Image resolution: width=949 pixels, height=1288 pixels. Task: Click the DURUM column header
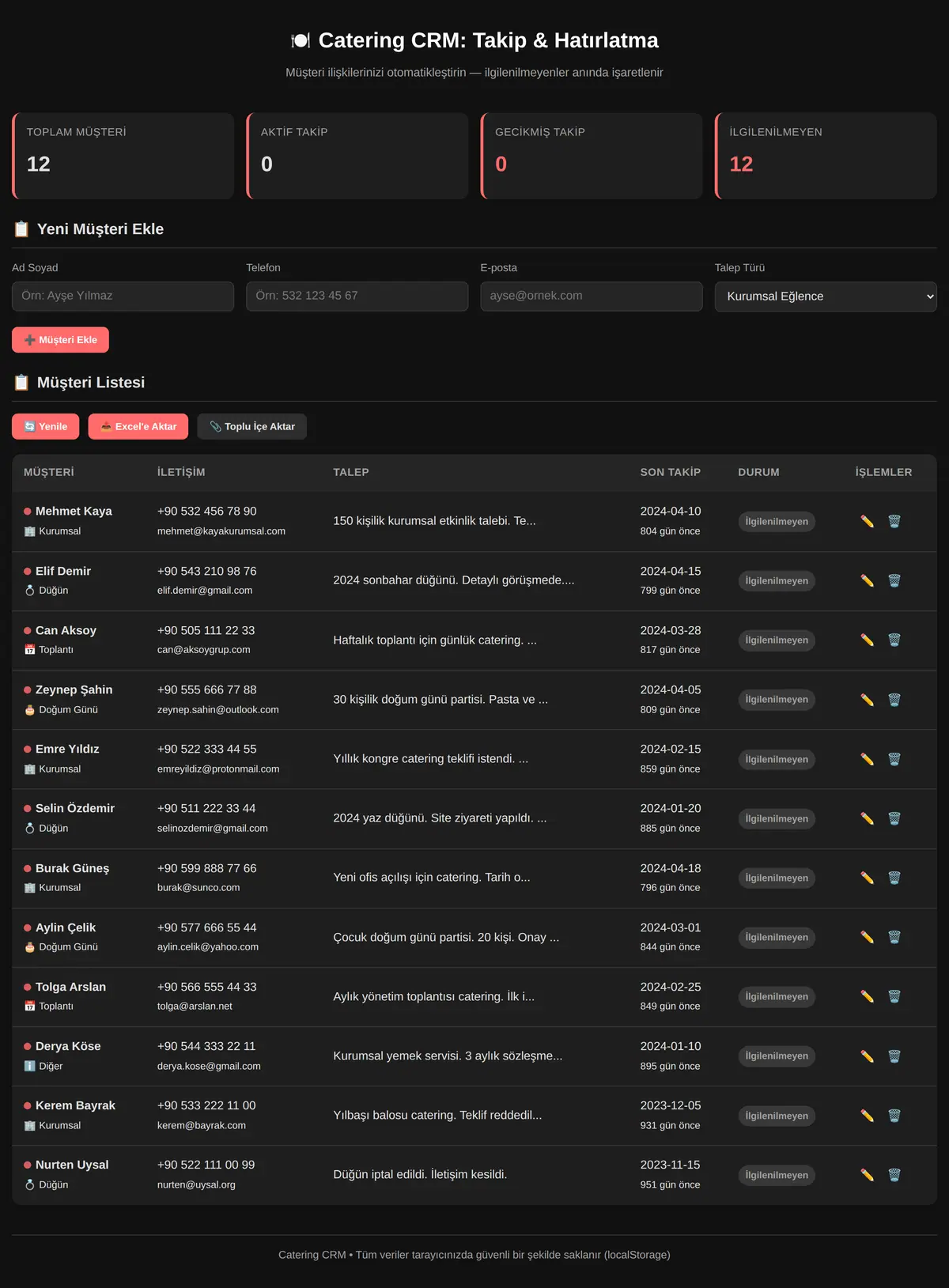(758, 472)
